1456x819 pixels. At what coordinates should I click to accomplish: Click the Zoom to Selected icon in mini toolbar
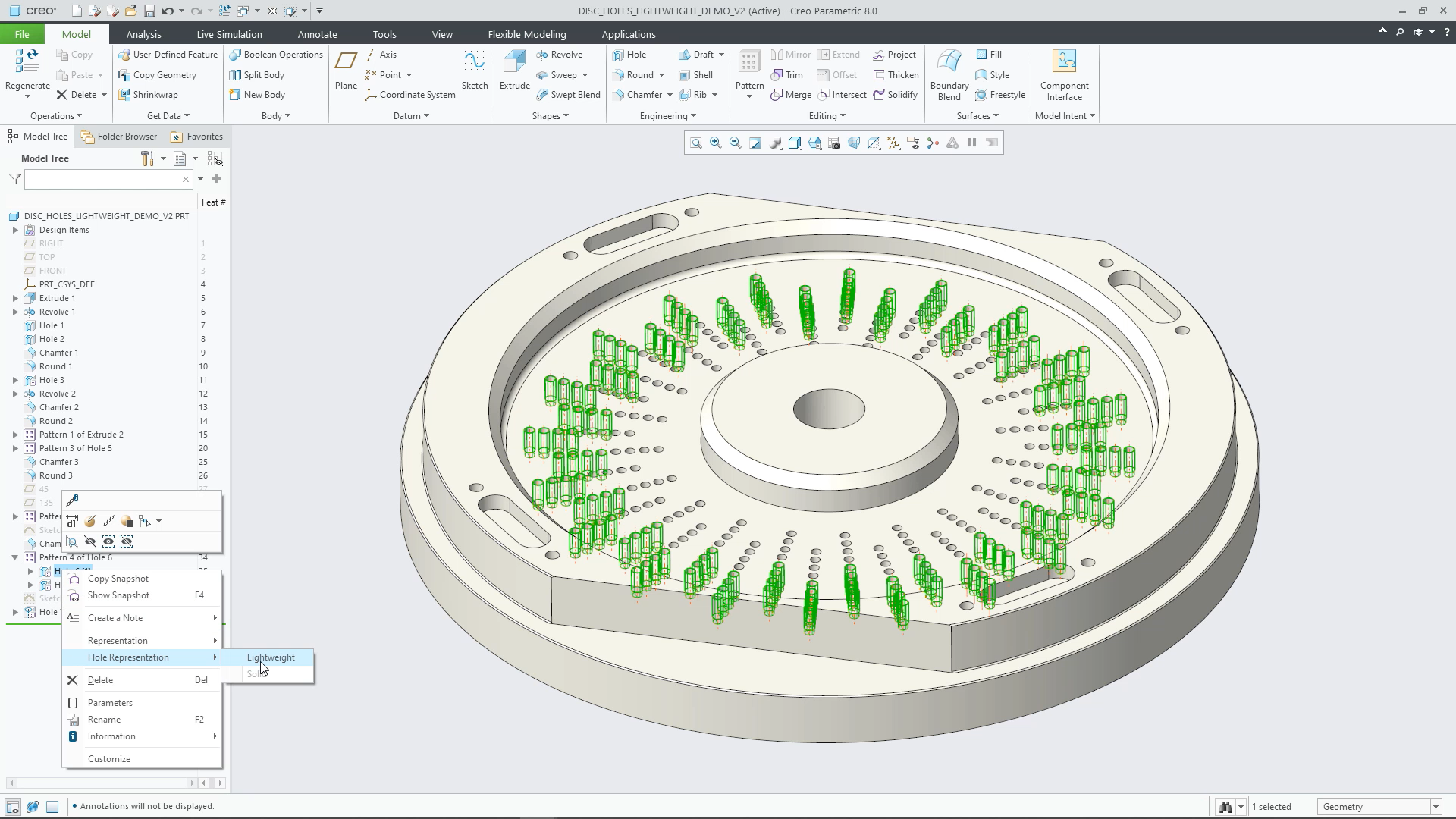coord(72,541)
